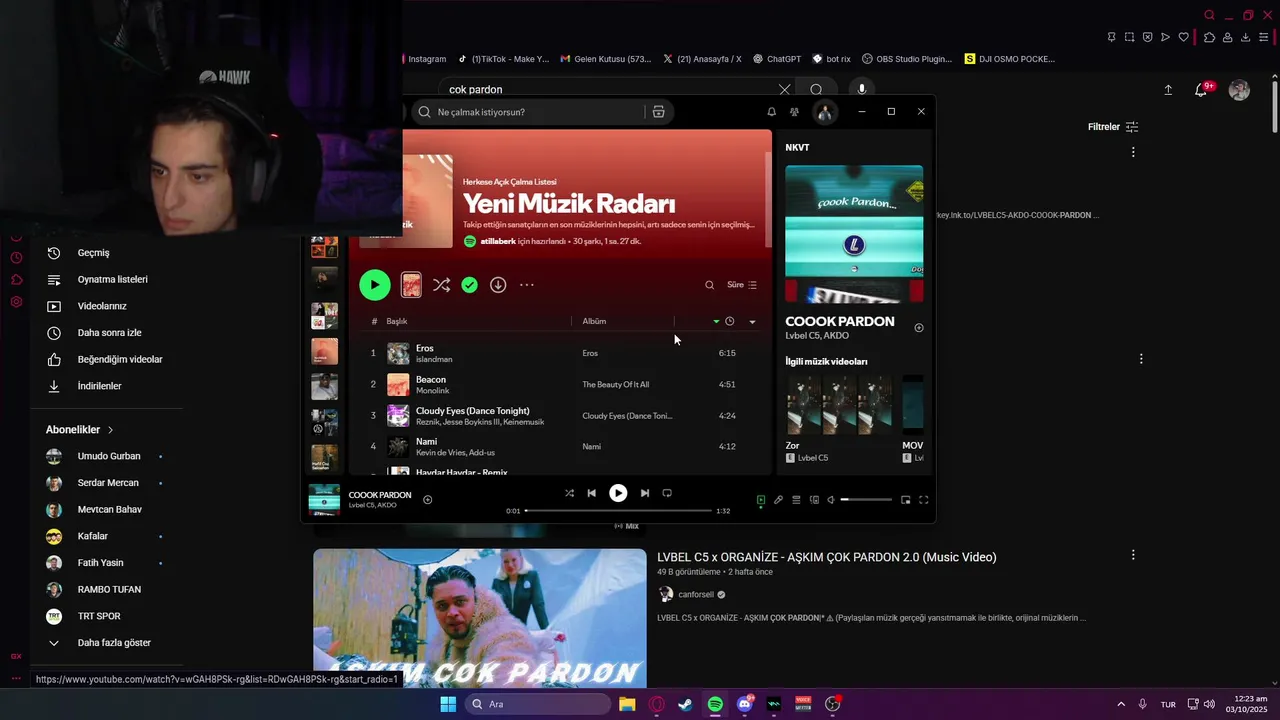
Task: Expand Daha fazla göster in subscriptions
Action: click(114, 643)
